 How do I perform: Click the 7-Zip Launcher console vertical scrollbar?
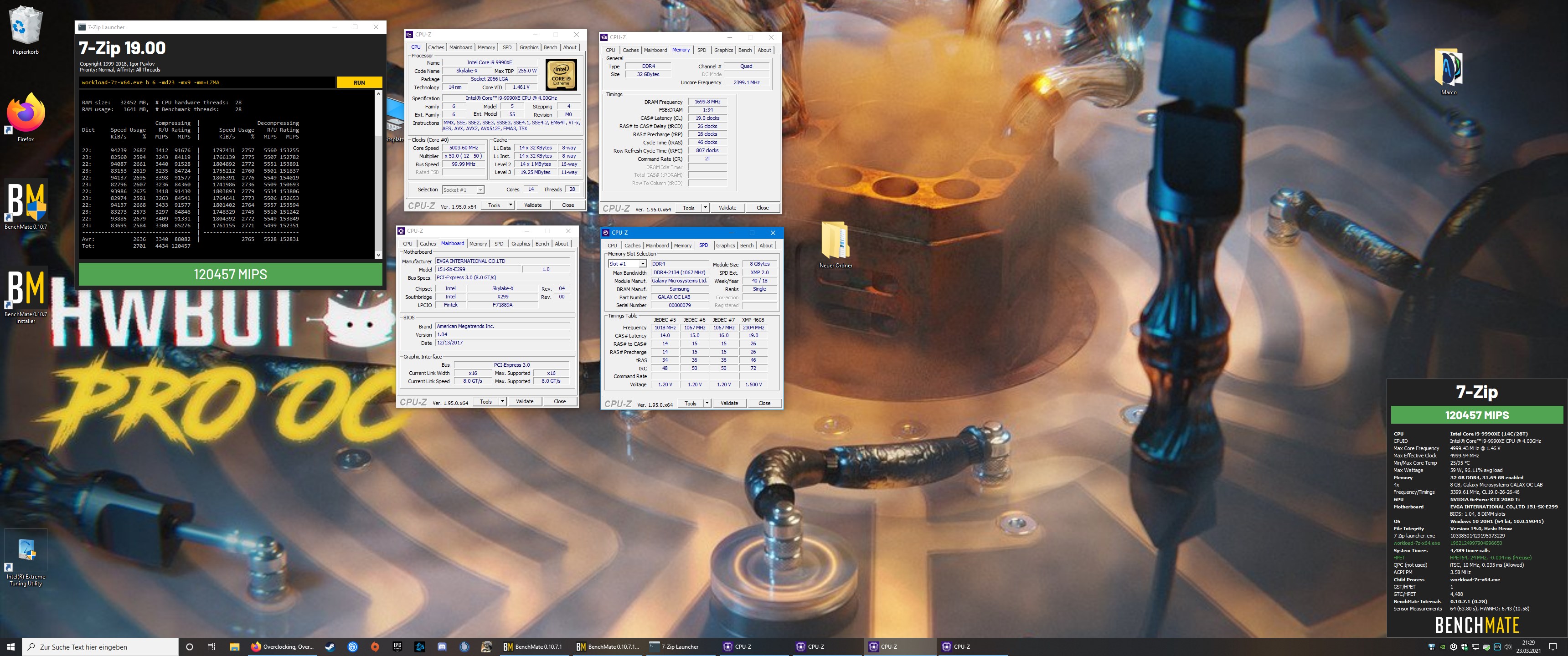click(x=379, y=174)
